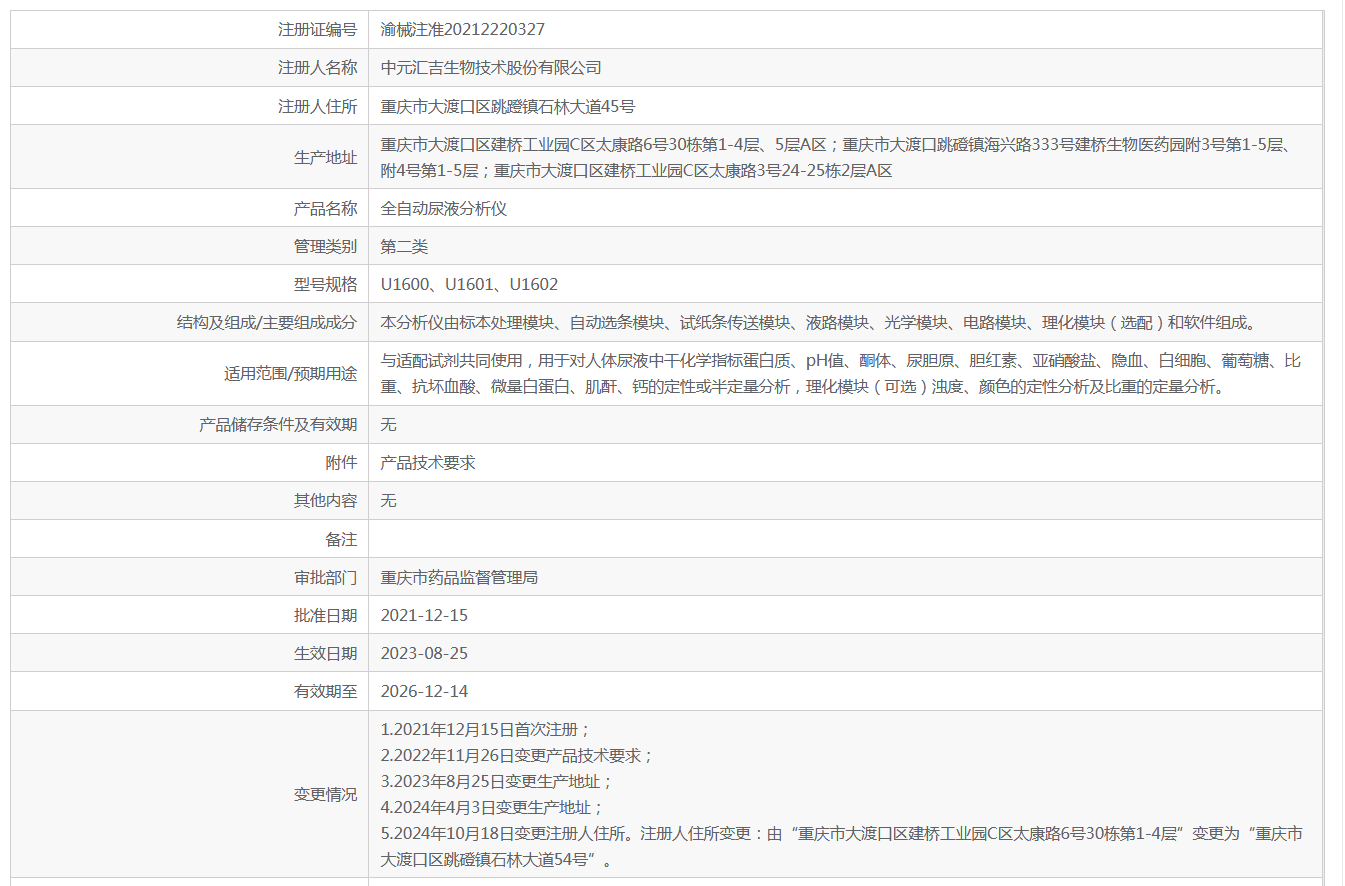Viewport: 1345px width, 886px height.
Task: Select attachment value 产品技术要求
Action: point(428,463)
